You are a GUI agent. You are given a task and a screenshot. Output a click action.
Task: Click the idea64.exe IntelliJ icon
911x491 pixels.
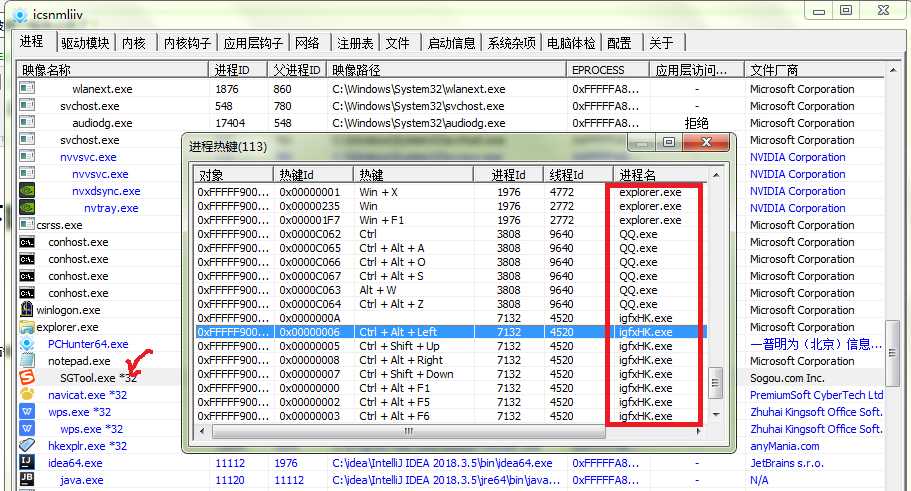[27, 462]
